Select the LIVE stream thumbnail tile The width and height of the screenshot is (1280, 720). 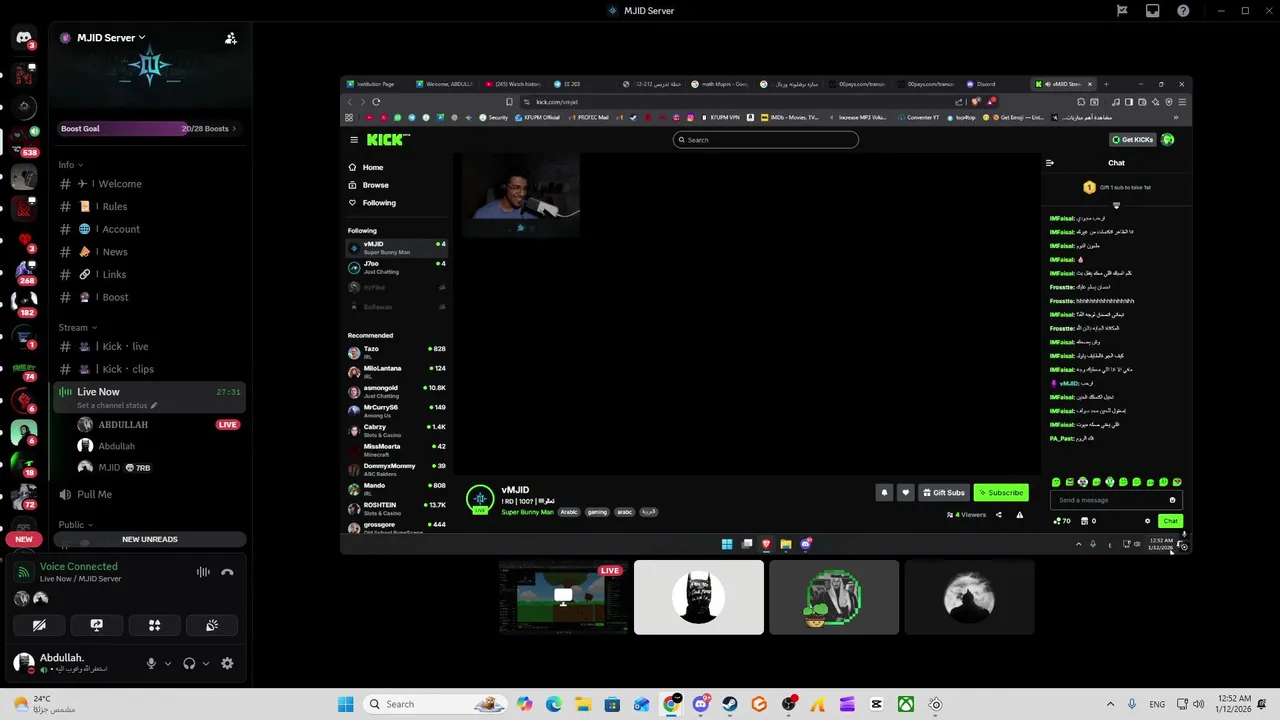pos(563,597)
